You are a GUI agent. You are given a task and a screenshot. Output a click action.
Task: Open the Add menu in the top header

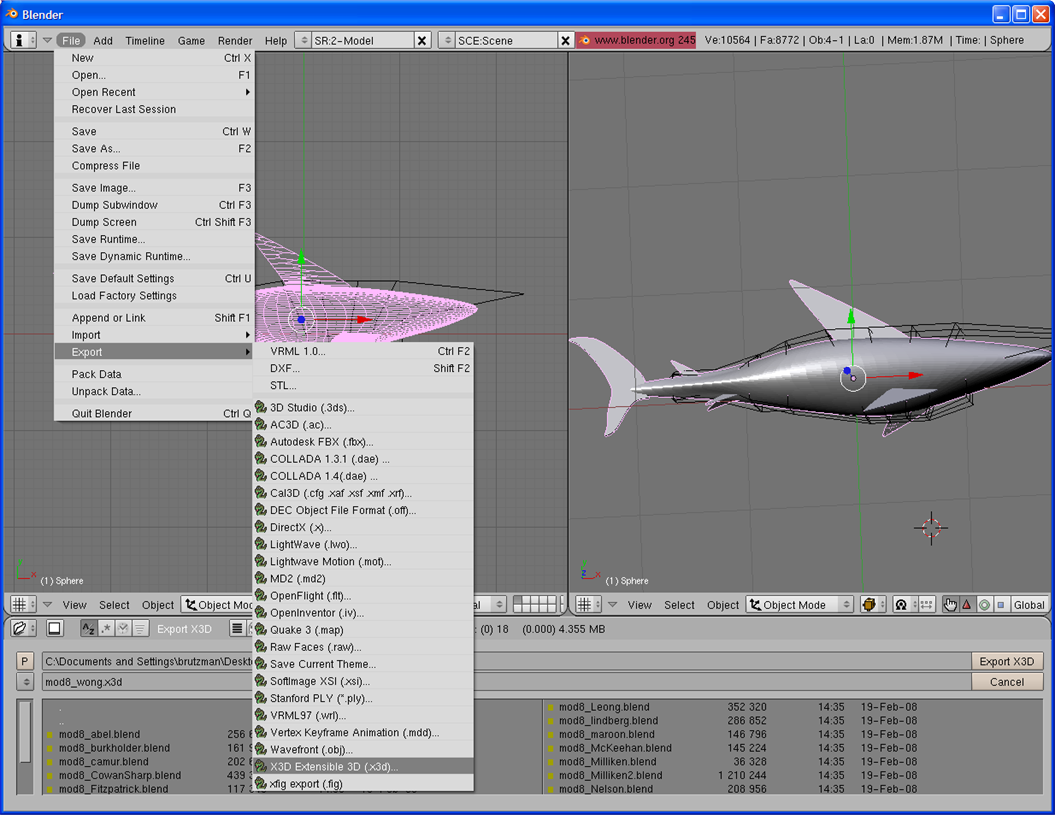103,40
